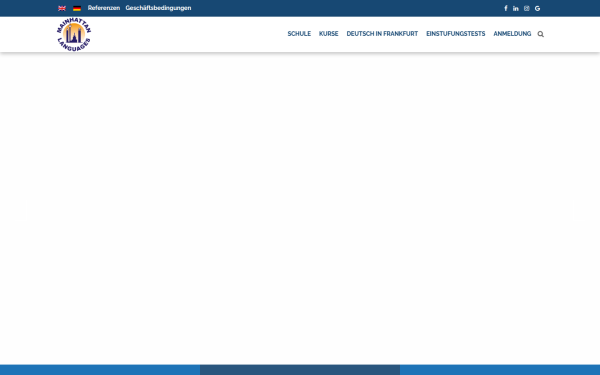Click the Mainhattan Languages logo
Screen dimensions: 600x375
pos(74,34)
